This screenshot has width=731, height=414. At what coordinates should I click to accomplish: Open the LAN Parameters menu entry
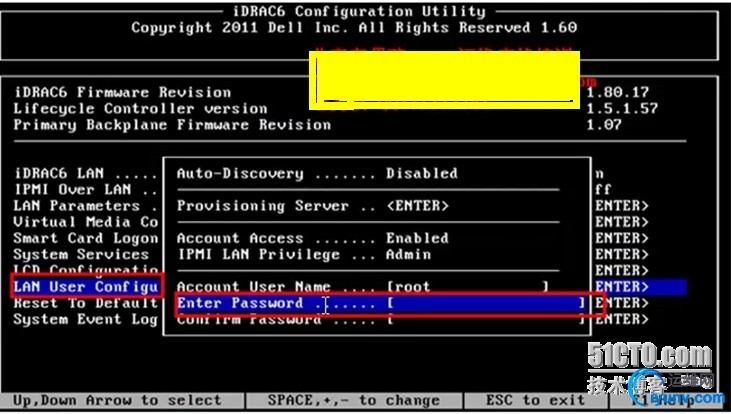86,206
